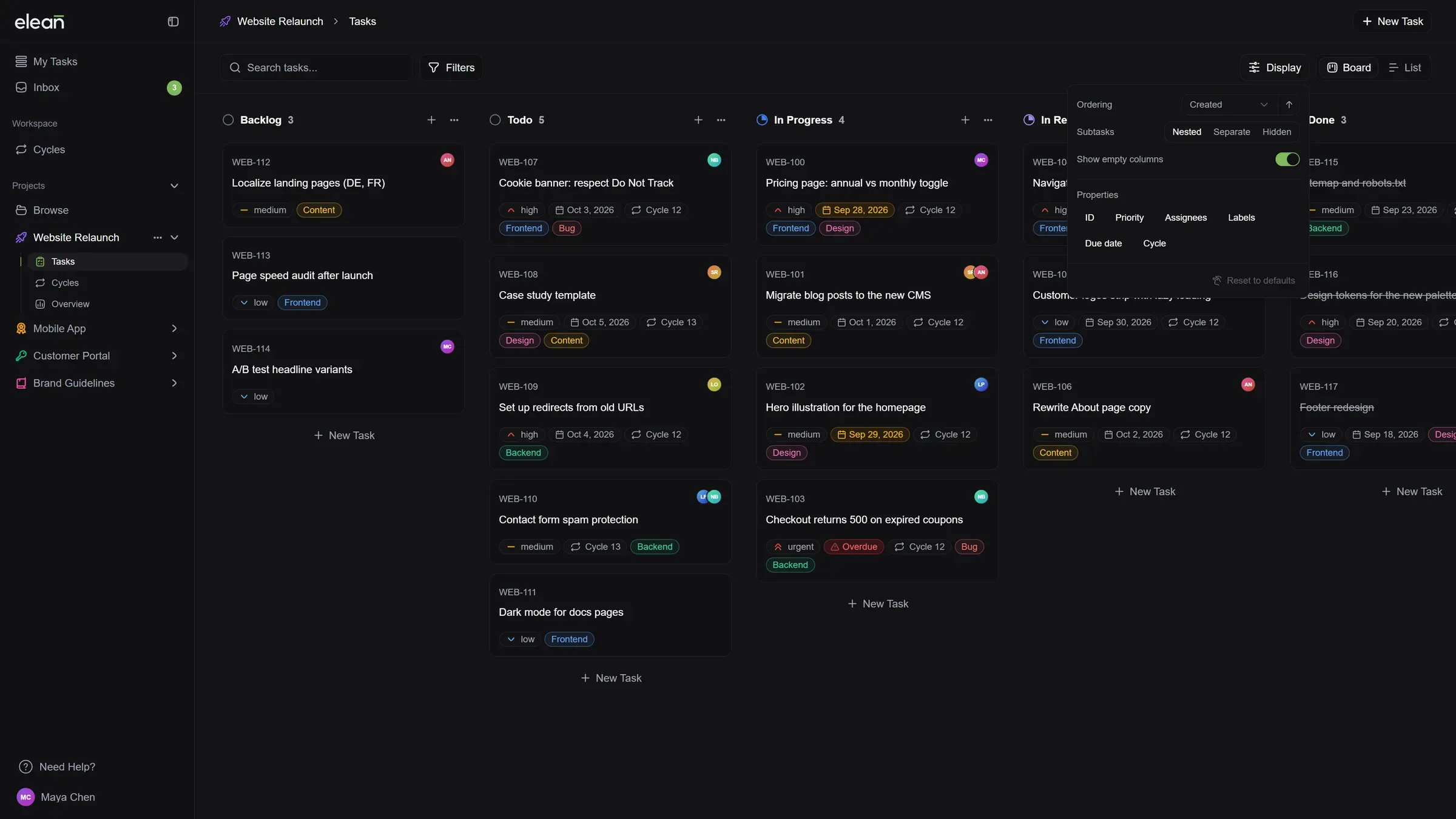This screenshot has width=1456, height=819.
Task: Toggle the Due date property
Action: [x=1103, y=243]
